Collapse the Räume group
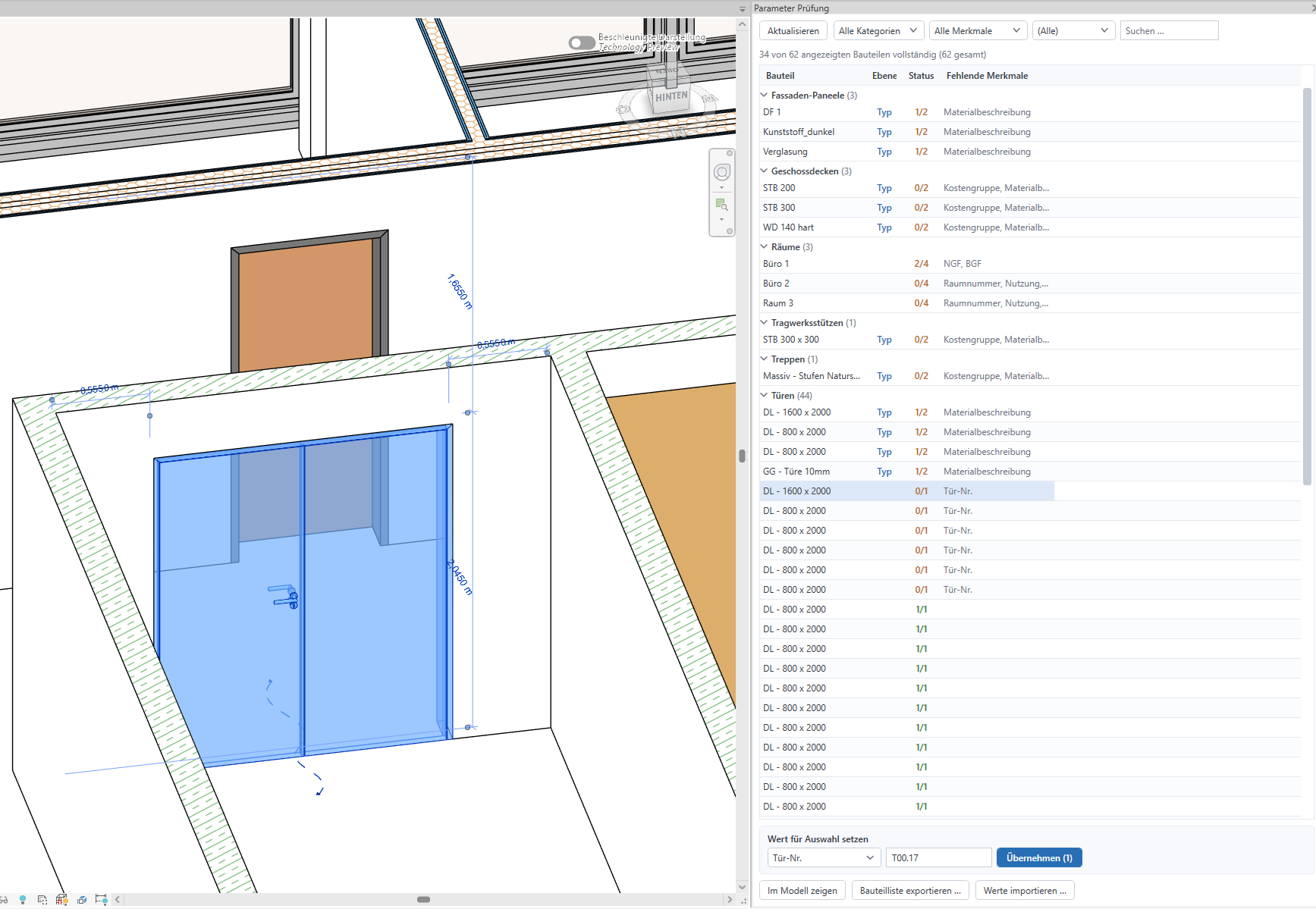 coord(764,247)
